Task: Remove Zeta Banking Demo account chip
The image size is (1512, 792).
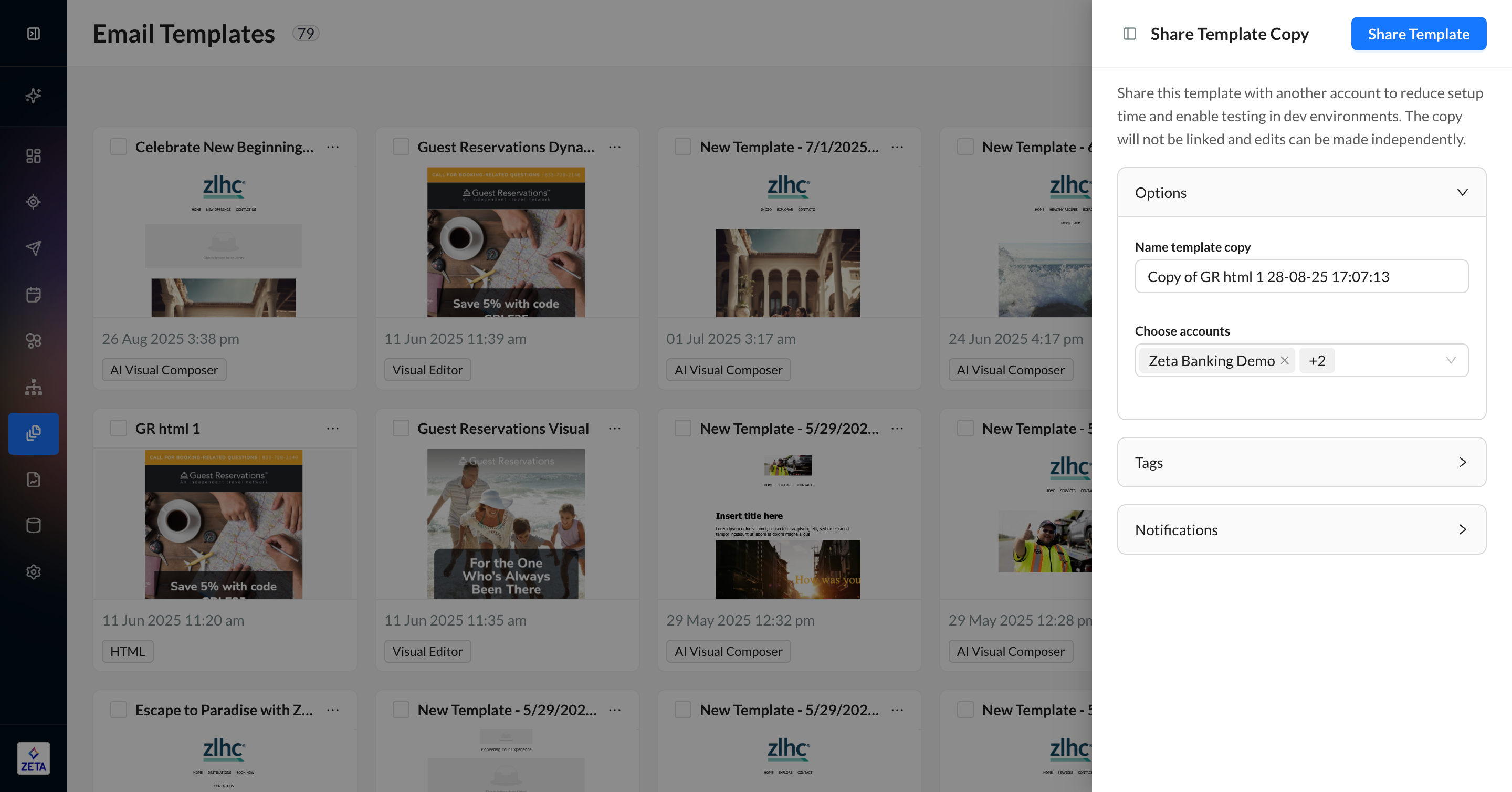Action: click(1284, 360)
